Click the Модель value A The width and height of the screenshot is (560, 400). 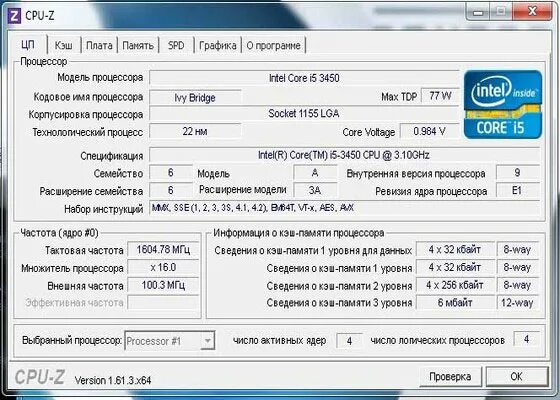click(315, 172)
